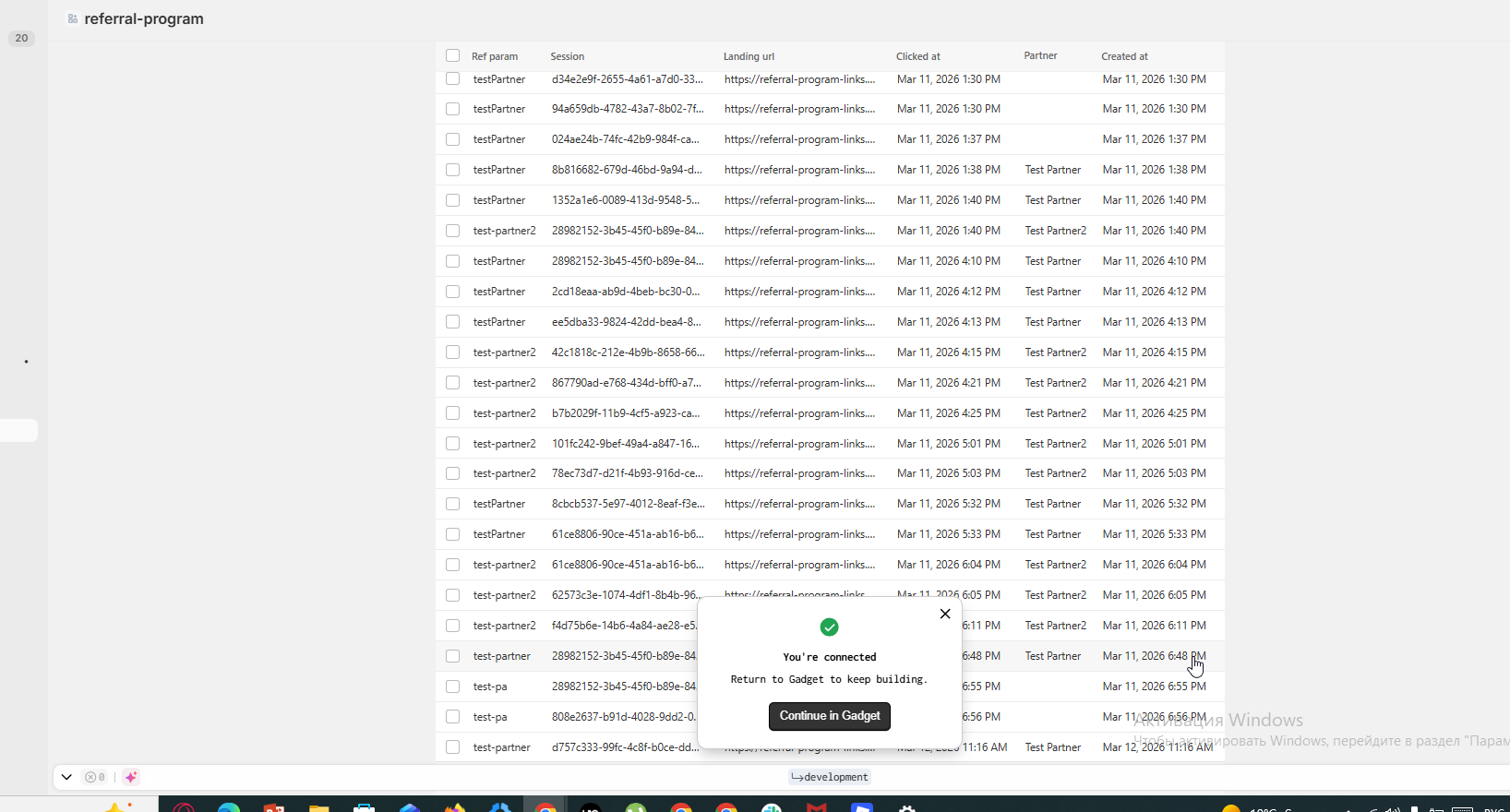Click session cell 8b816682-679d-46bd-9a94-d...
Screen dimensions: 1510x812
(628, 170)
